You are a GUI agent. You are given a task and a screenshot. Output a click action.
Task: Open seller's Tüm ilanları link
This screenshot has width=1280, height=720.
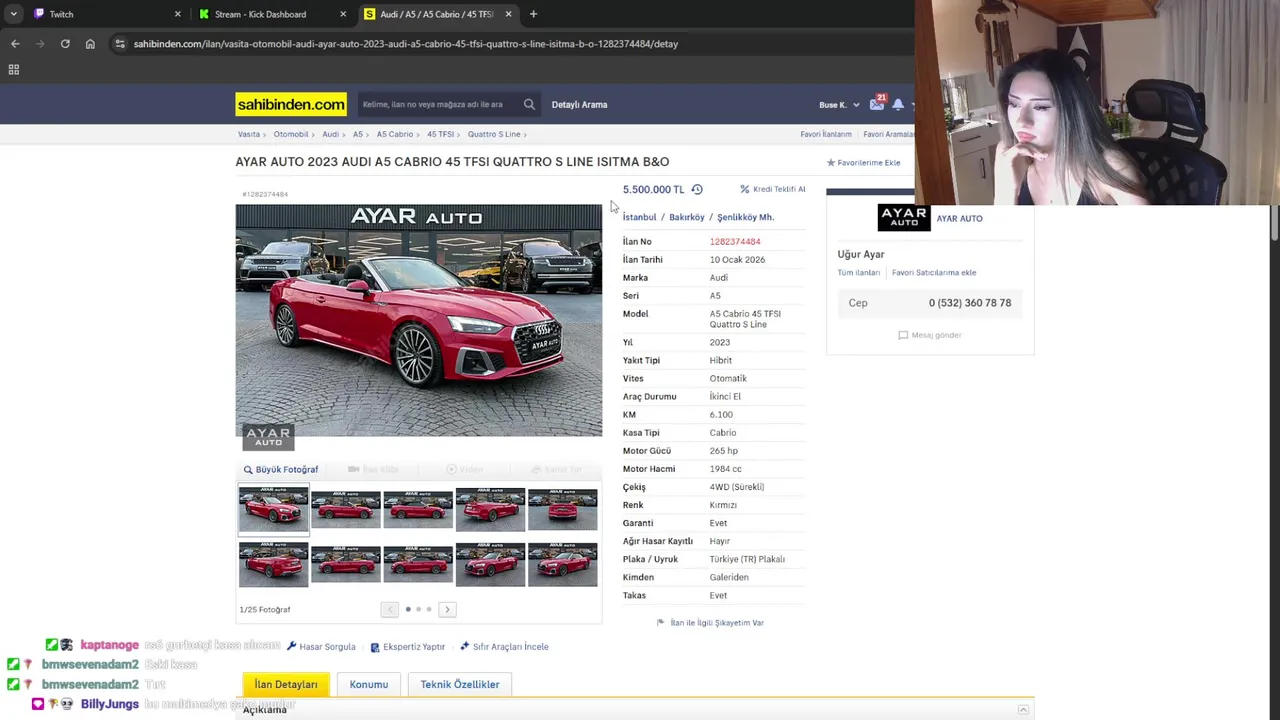(x=859, y=273)
